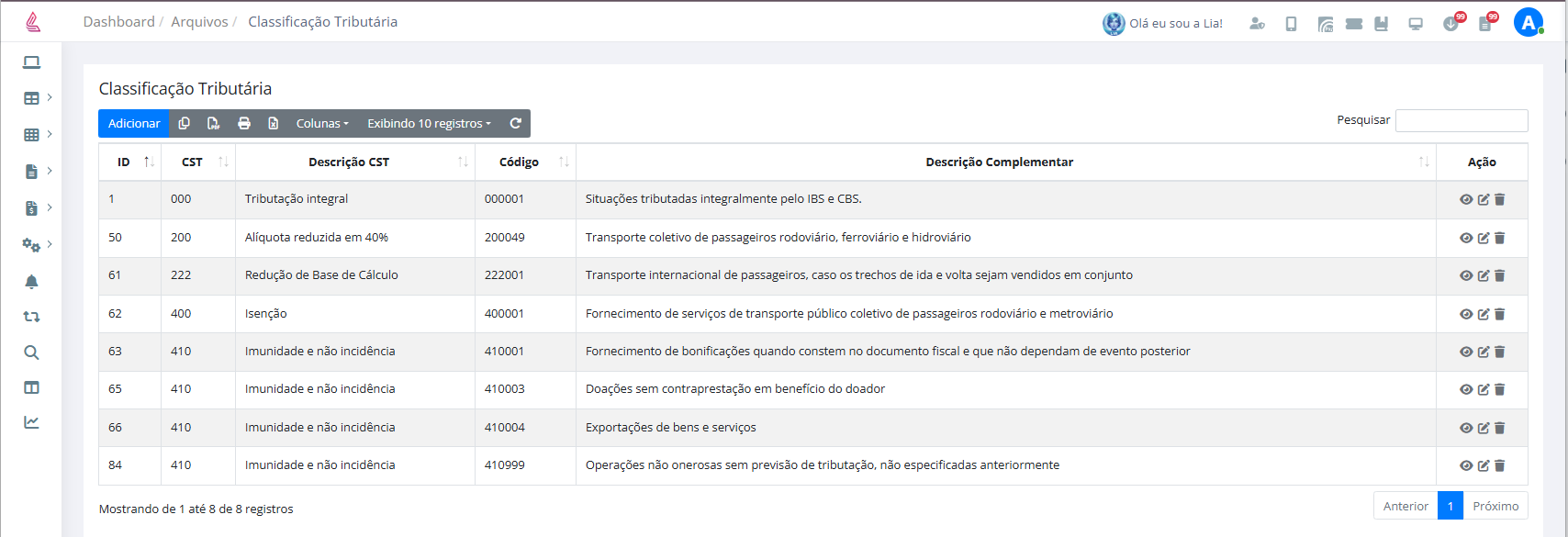Open the document icon with the 99 badge
The height and width of the screenshot is (537, 1568).
coord(1485,23)
